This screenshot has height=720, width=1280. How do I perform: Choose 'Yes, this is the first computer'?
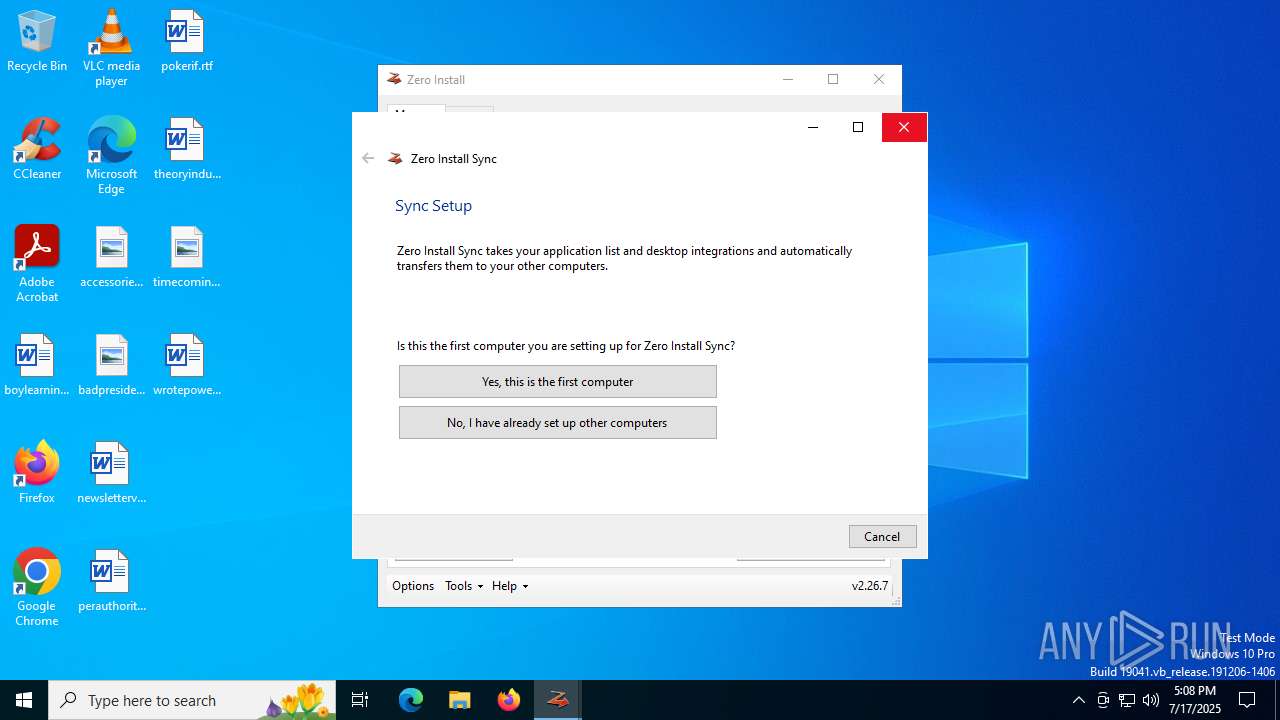[557, 381]
